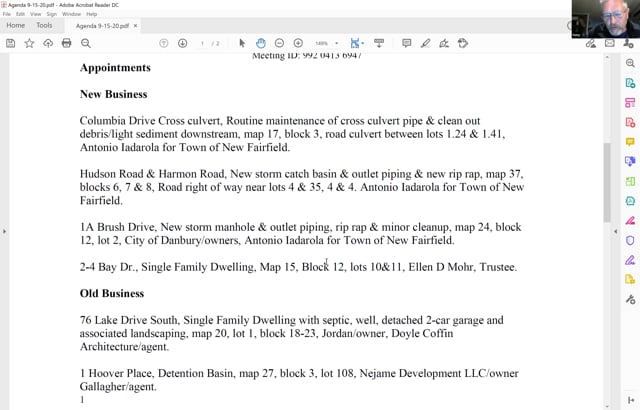Open Edit PDF tool in right pane
640x410 pixels.
click(x=630, y=103)
